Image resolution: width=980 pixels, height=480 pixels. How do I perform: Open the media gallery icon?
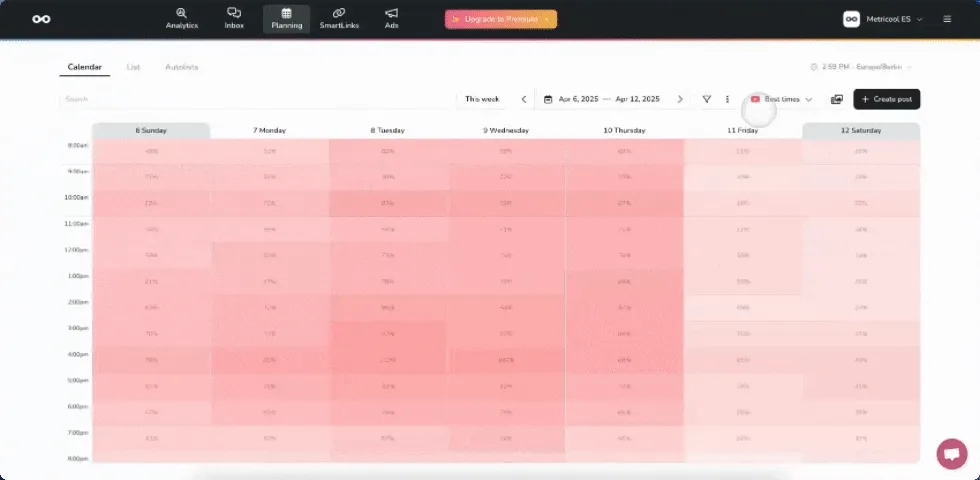[837, 99]
